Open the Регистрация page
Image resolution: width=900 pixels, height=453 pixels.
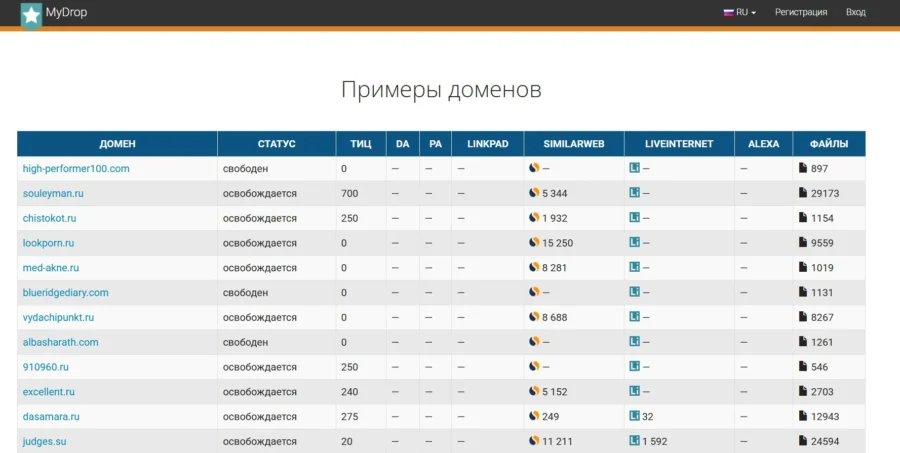click(x=801, y=12)
